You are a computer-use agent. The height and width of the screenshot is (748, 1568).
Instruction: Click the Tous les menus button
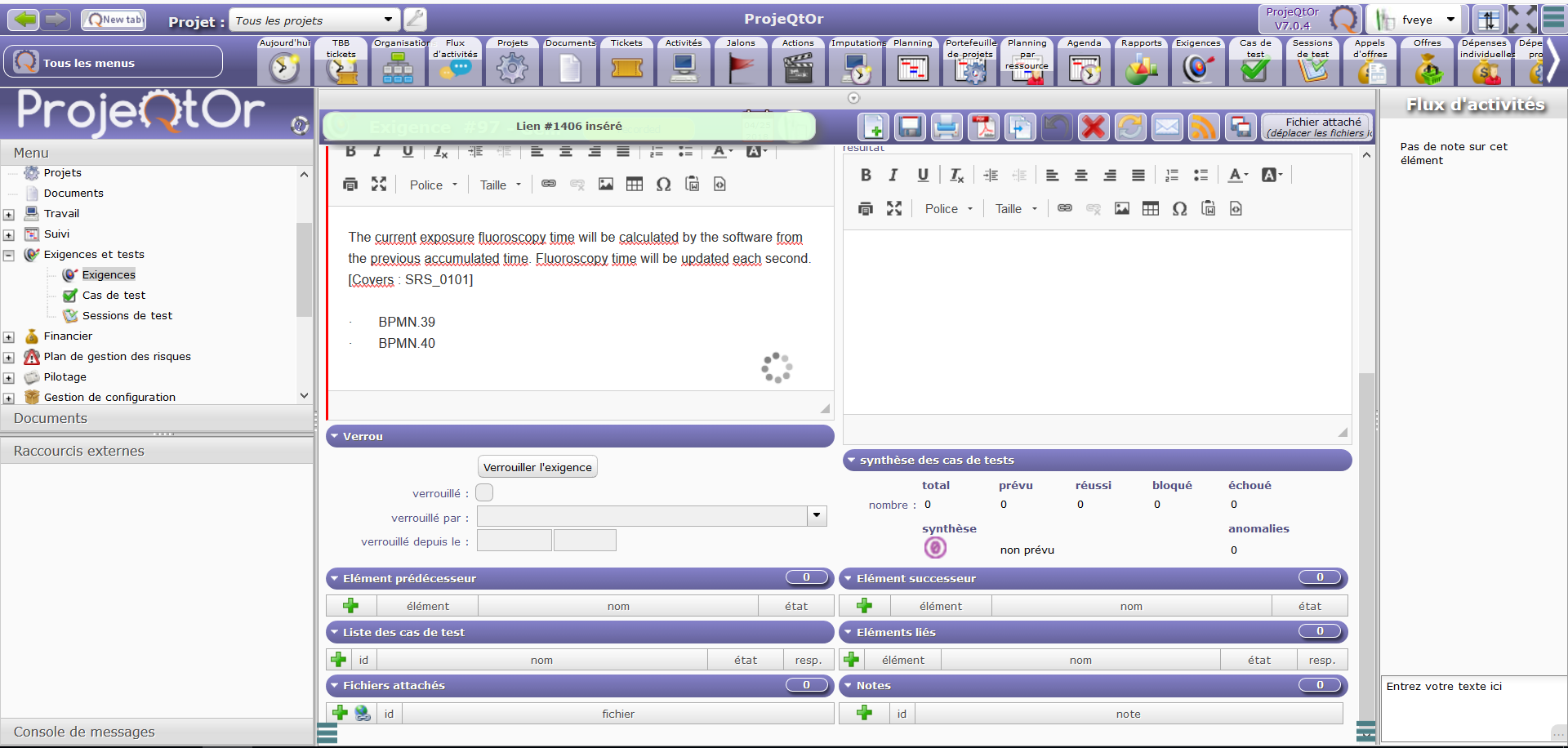click(113, 63)
